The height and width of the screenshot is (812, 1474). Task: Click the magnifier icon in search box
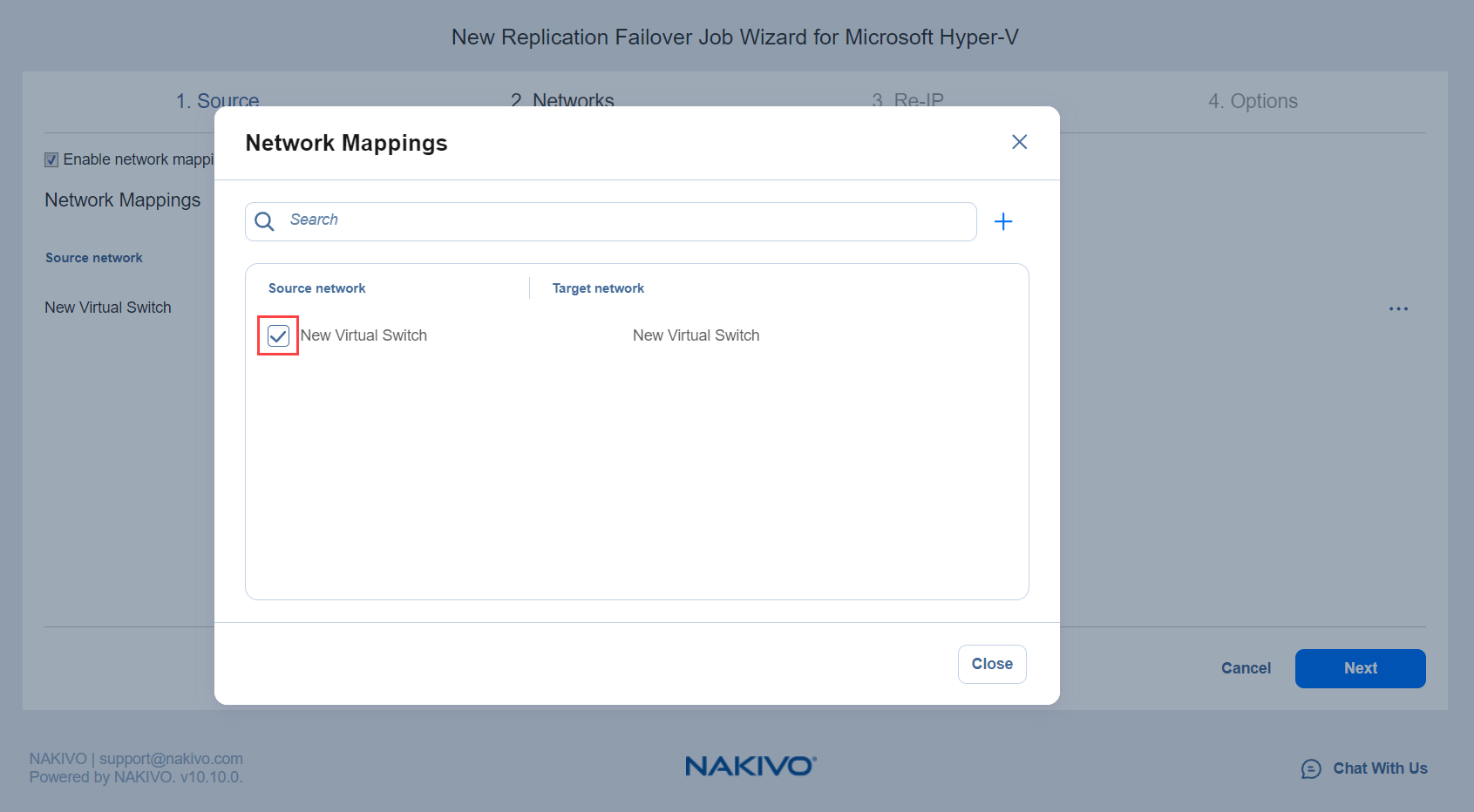(264, 221)
